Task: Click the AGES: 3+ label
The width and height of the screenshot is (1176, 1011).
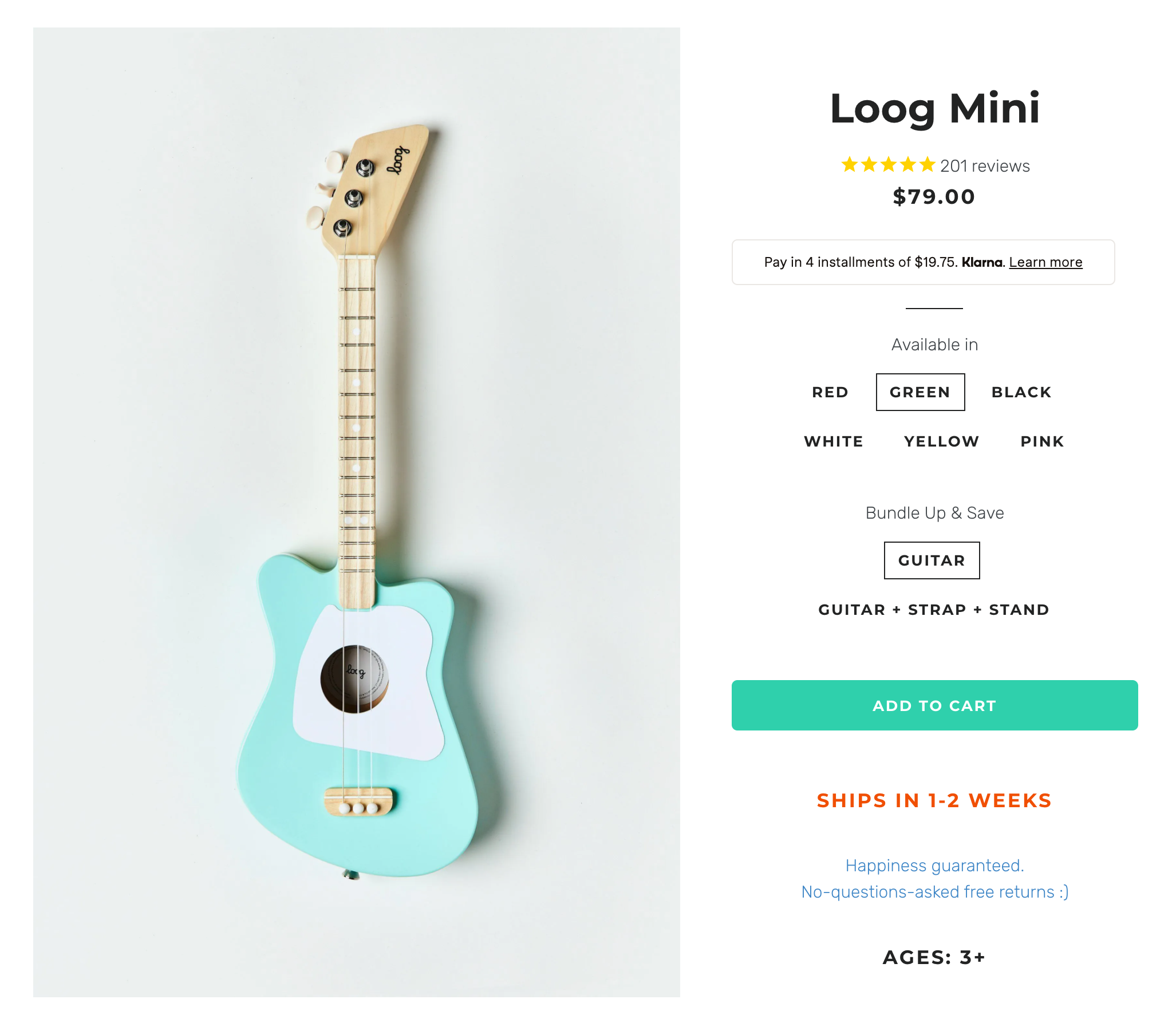Action: tap(934, 957)
